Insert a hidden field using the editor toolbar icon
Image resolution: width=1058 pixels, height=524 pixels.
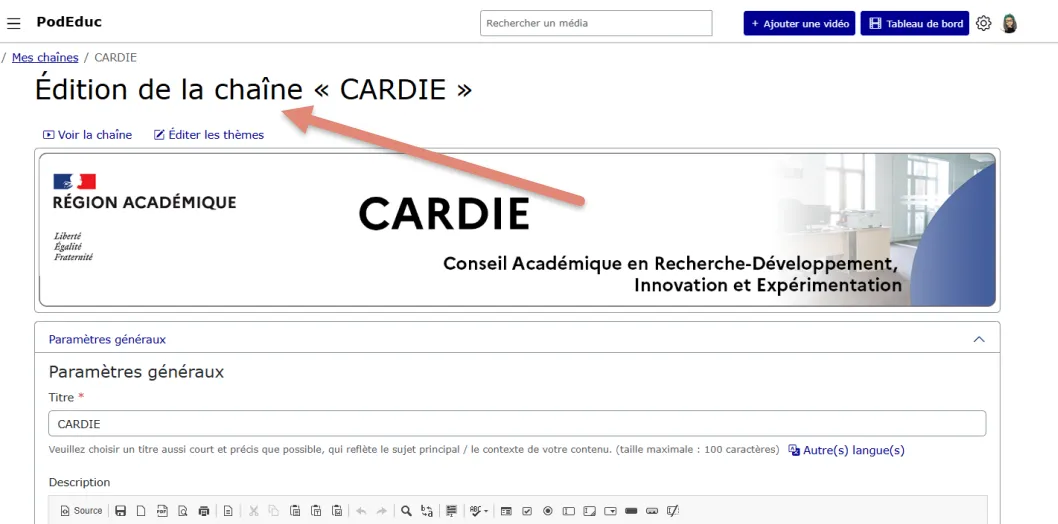tap(673, 511)
